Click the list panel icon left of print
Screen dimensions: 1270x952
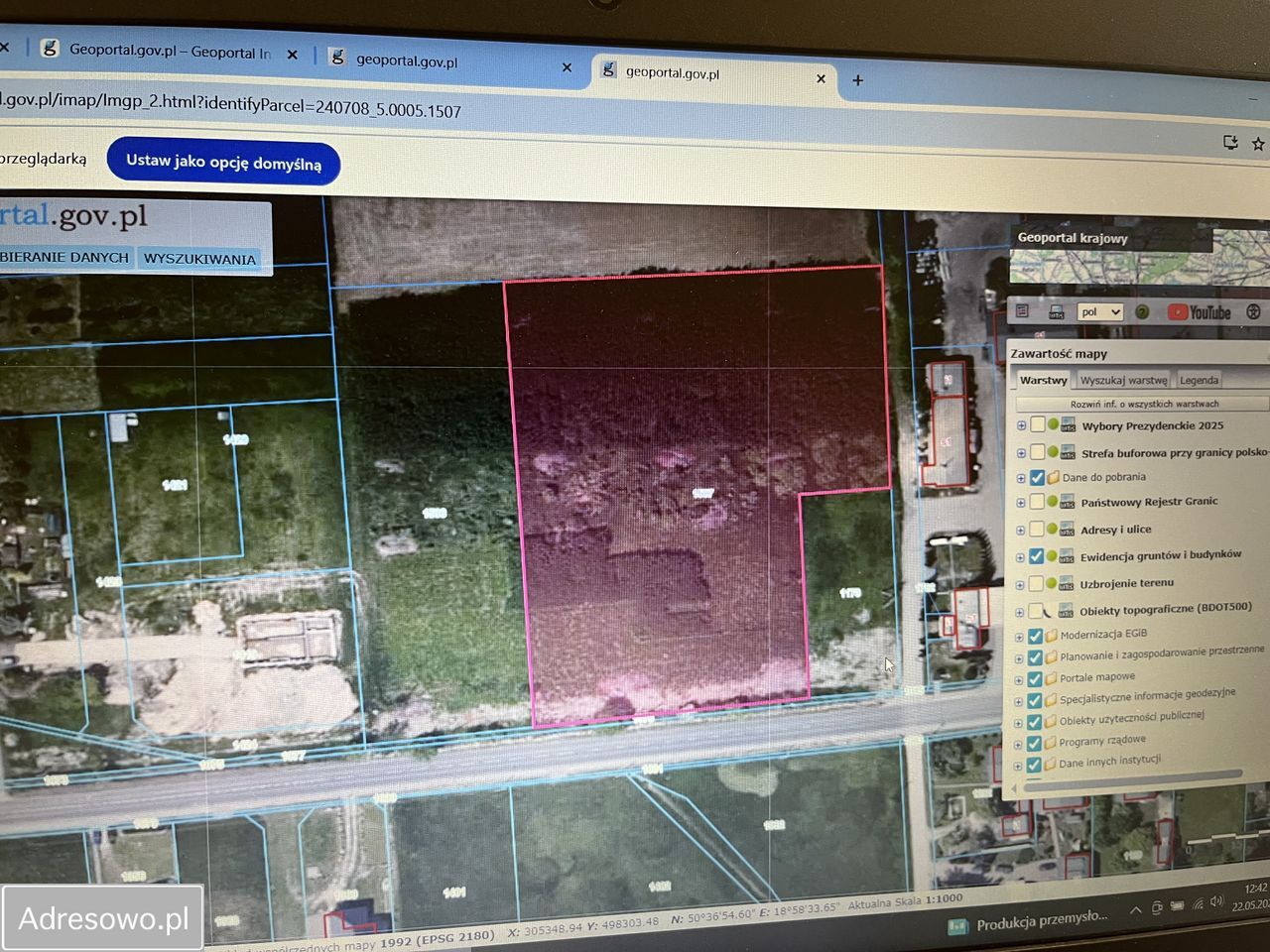1022,311
